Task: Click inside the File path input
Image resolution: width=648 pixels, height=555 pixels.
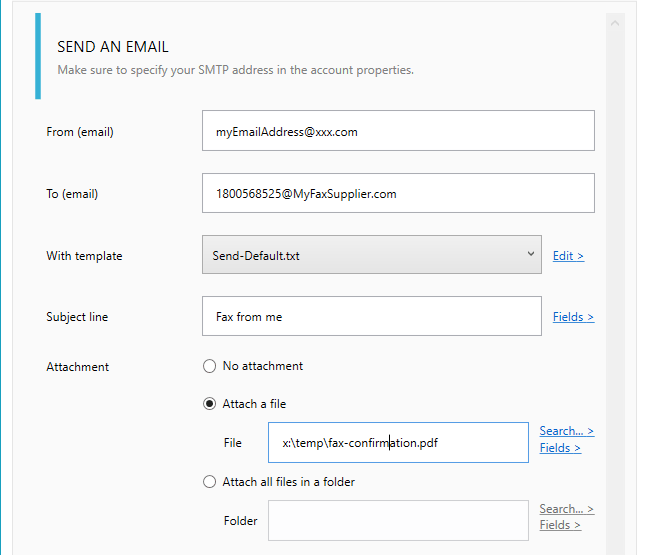Action: pos(398,443)
